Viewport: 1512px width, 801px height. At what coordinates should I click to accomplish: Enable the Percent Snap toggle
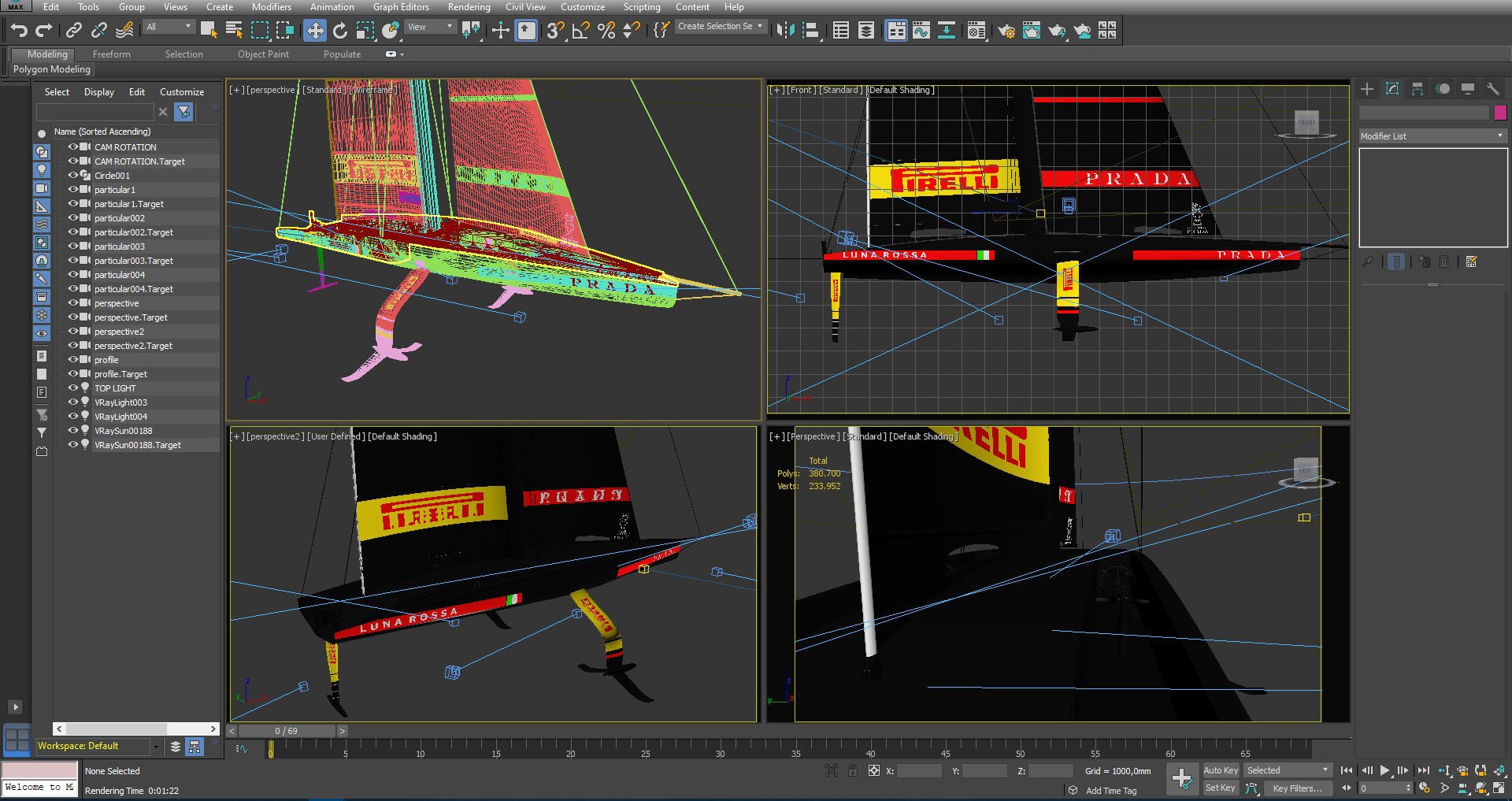point(606,31)
